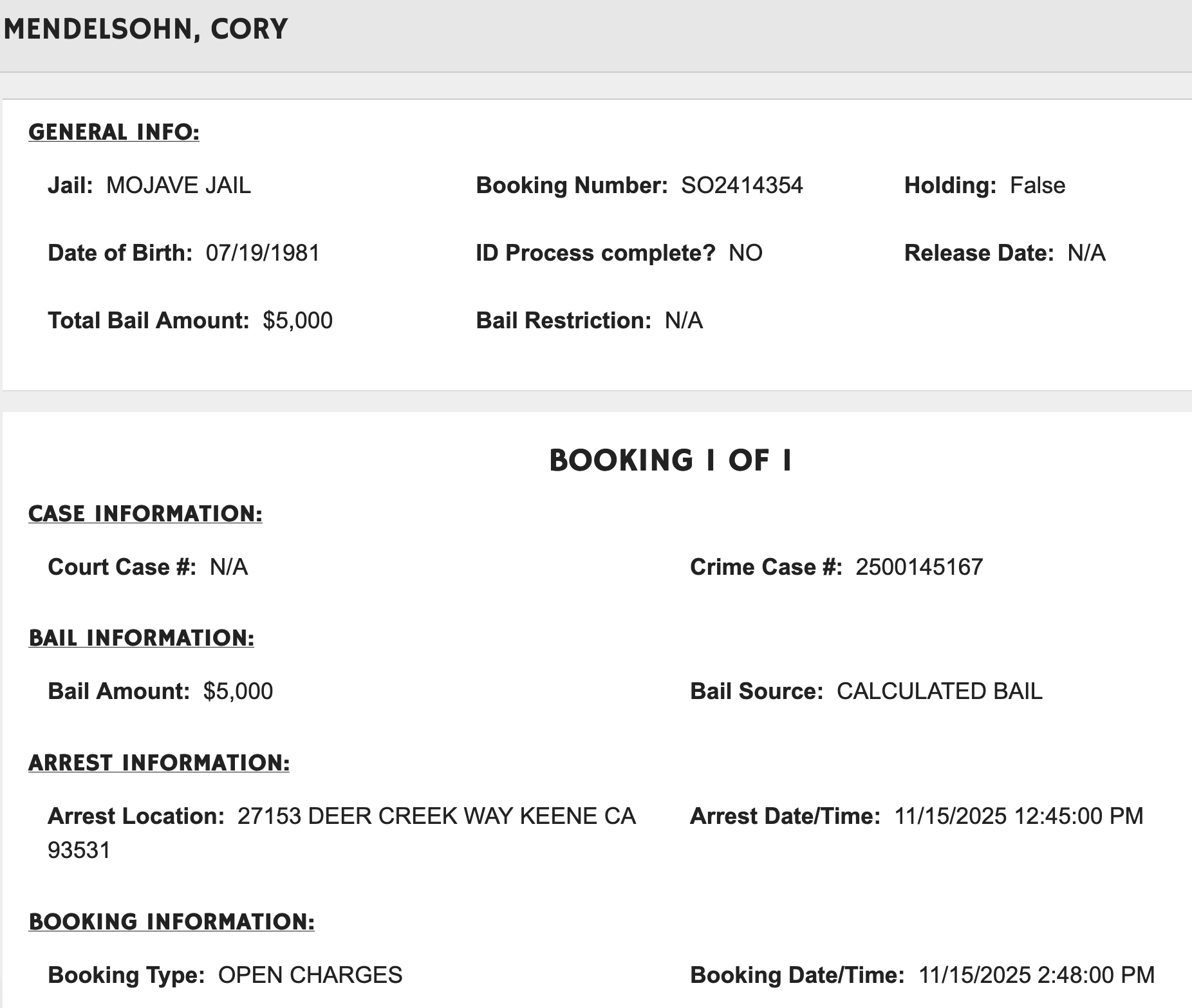Click the ID Process complete NO value
Image resolution: width=1192 pixels, height=1008 pixels.
pyautogui.click(x=745, y=253)
